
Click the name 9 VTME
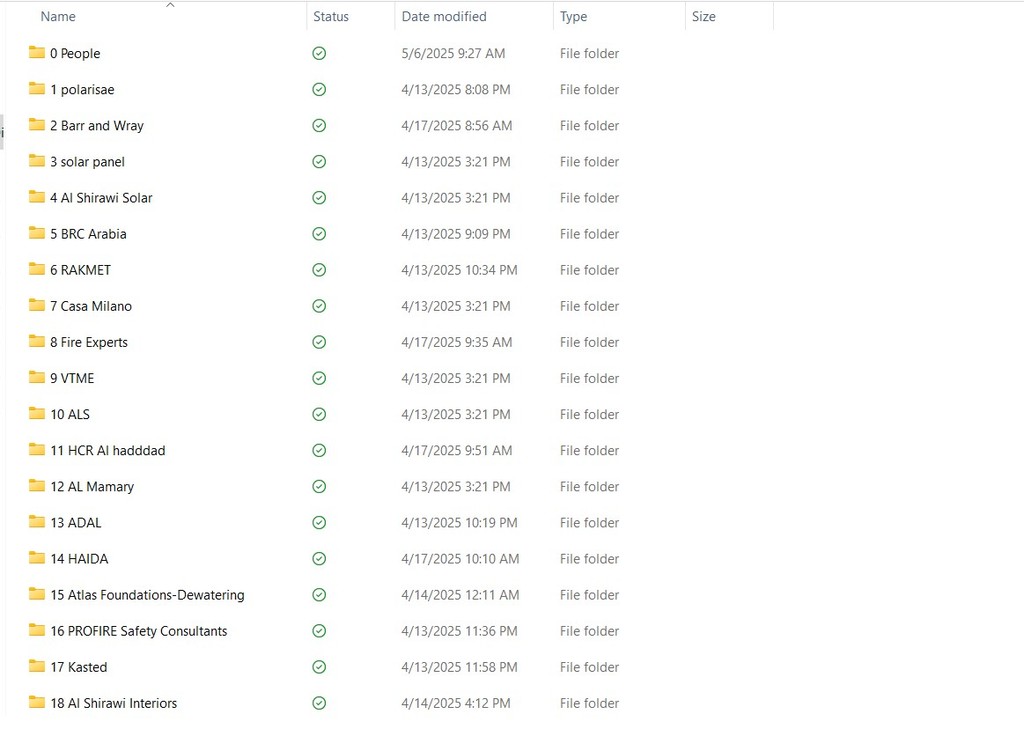[72, 378]
